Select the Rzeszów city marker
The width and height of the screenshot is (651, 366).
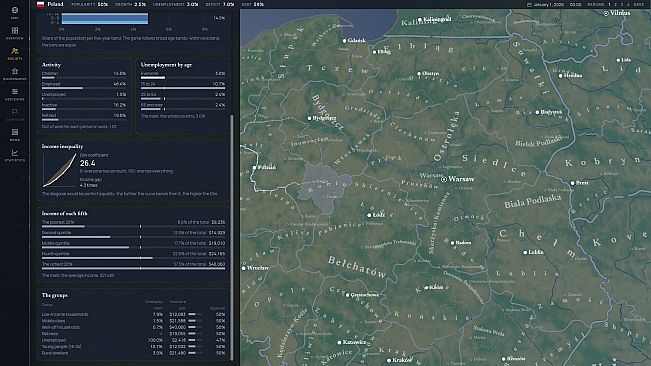(x=503, y=359)
